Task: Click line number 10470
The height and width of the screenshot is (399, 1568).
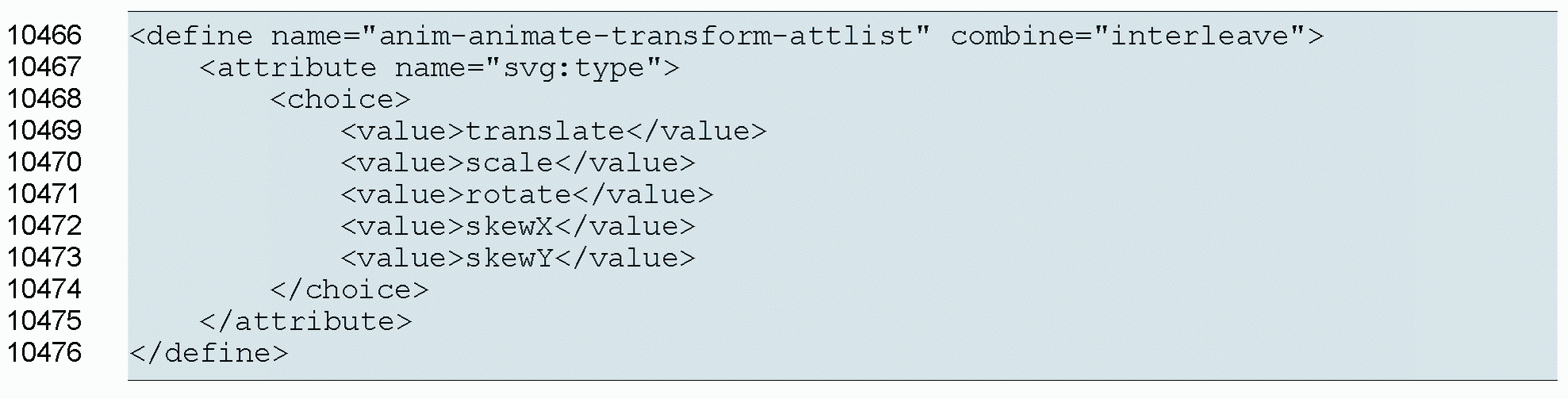Action: tap(44, 163)
